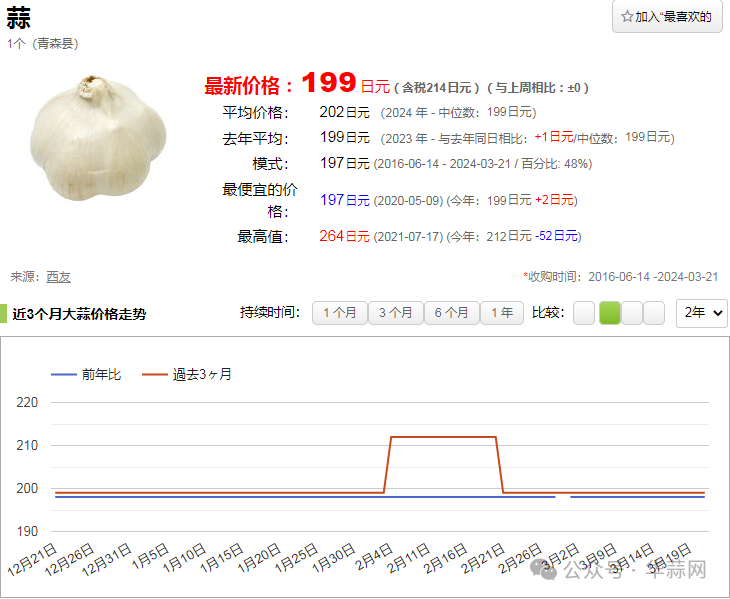Screen dimensions: 730x599
Task: Click the blue 前年比 legend line icon
Action: tap(63, 375)
